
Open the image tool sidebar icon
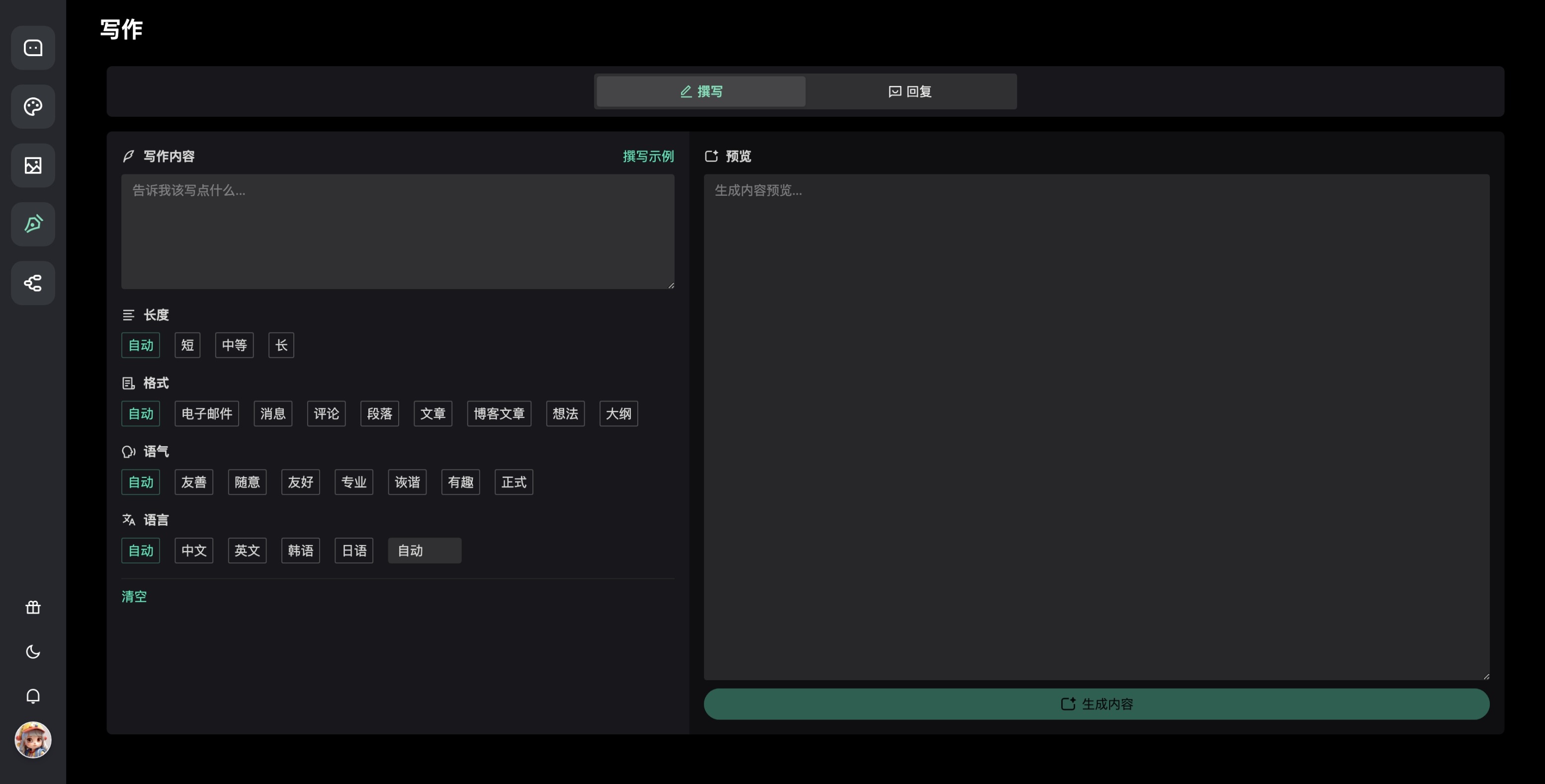(x=33, y=165)
